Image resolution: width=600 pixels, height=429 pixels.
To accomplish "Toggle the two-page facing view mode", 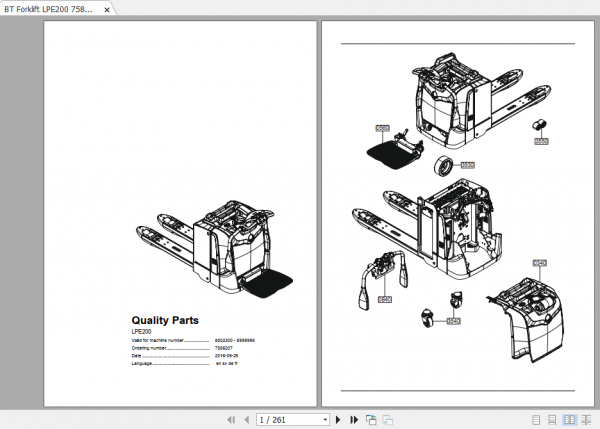I will pos(569,420).
